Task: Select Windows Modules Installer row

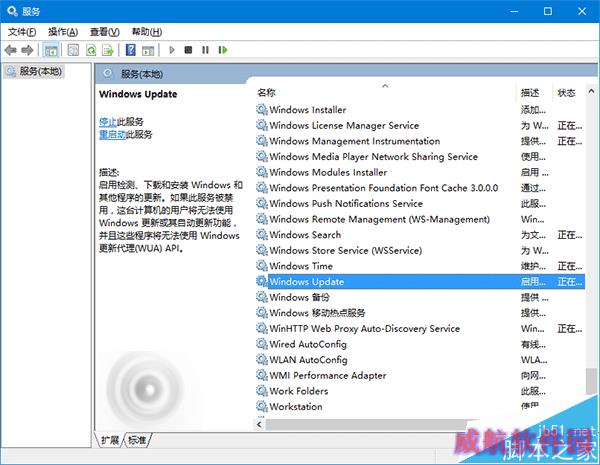Action: coord(420,172)
